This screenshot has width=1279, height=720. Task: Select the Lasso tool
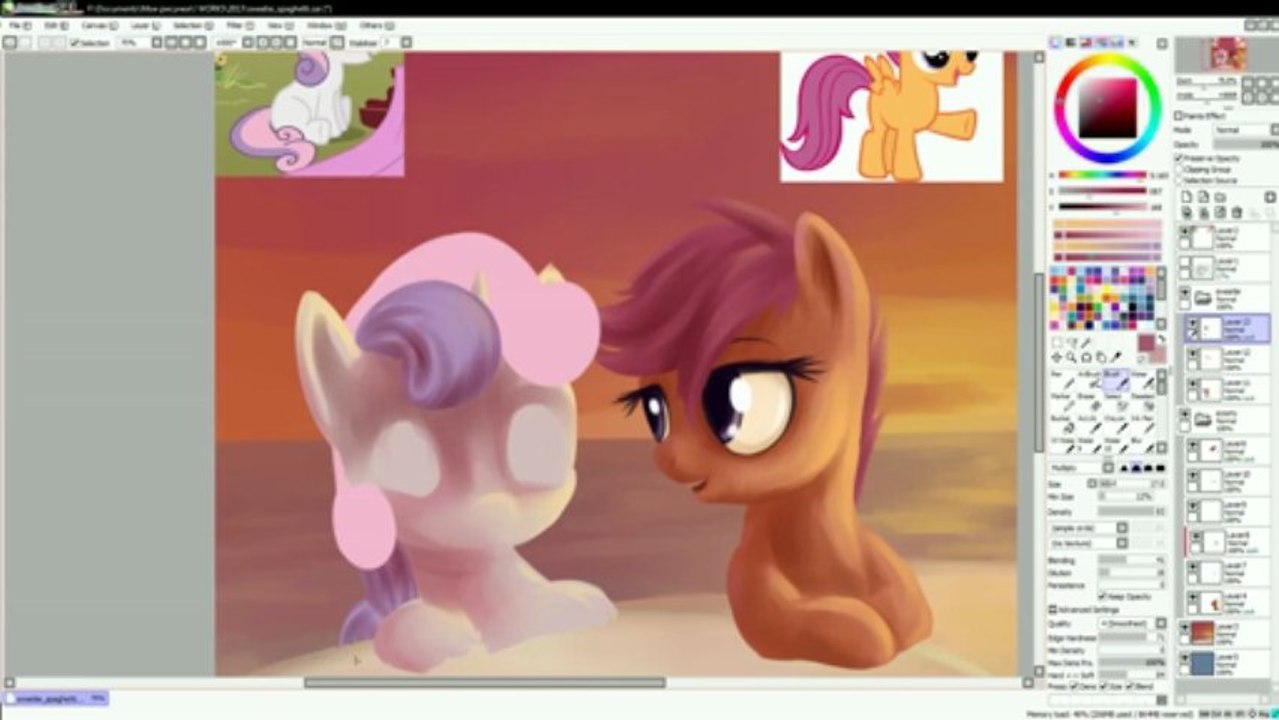pyautogui.click(x=1071, y=344)
